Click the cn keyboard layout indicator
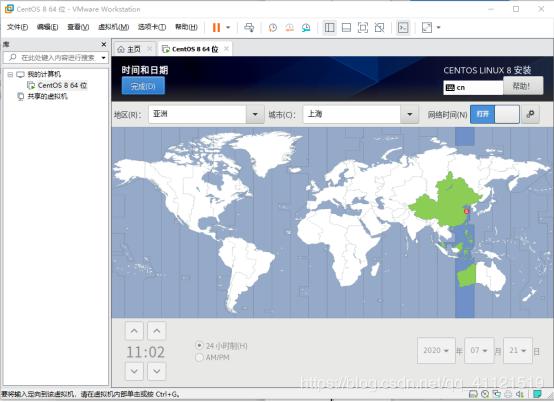 click(x=473, y=87)
